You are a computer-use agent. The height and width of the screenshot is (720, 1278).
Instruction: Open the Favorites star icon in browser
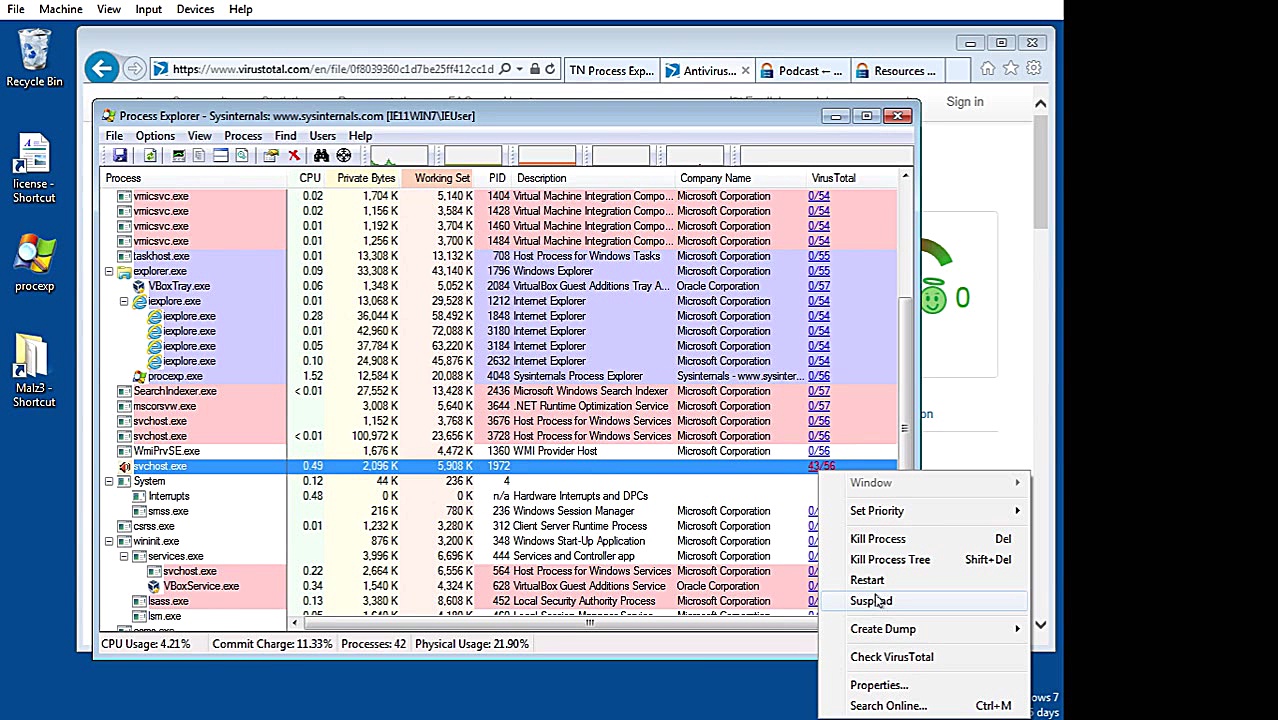[x=1011, y=69]
